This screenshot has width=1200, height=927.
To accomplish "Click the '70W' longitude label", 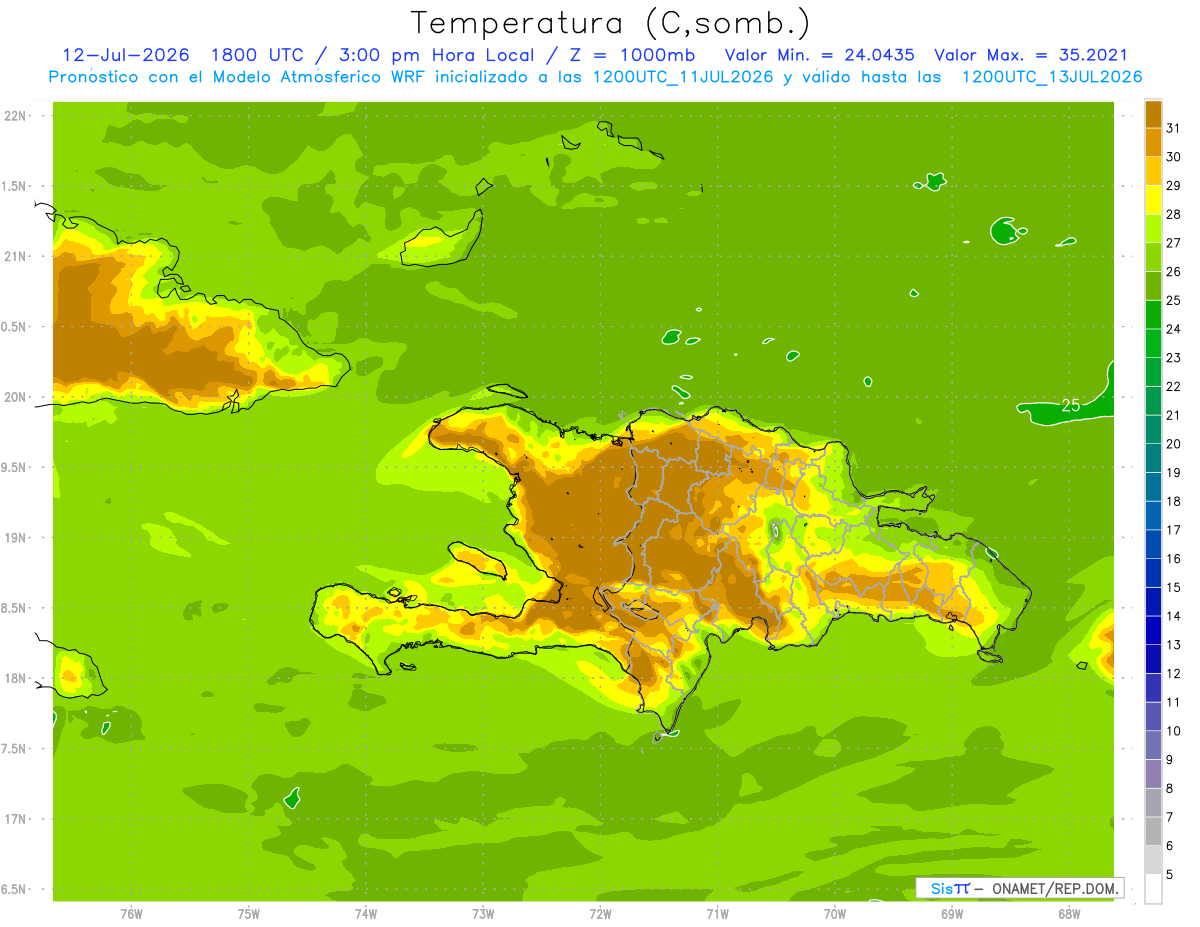I will tap(835, 913).
